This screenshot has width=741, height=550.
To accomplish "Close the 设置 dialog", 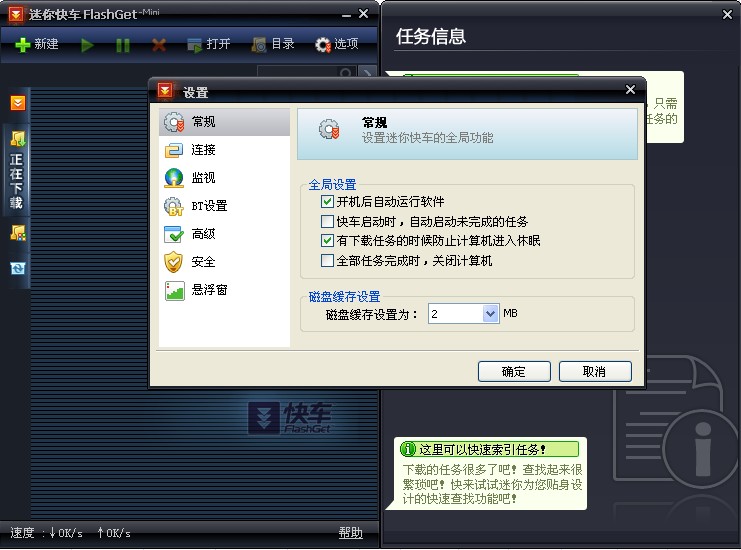I will (630, 89).
